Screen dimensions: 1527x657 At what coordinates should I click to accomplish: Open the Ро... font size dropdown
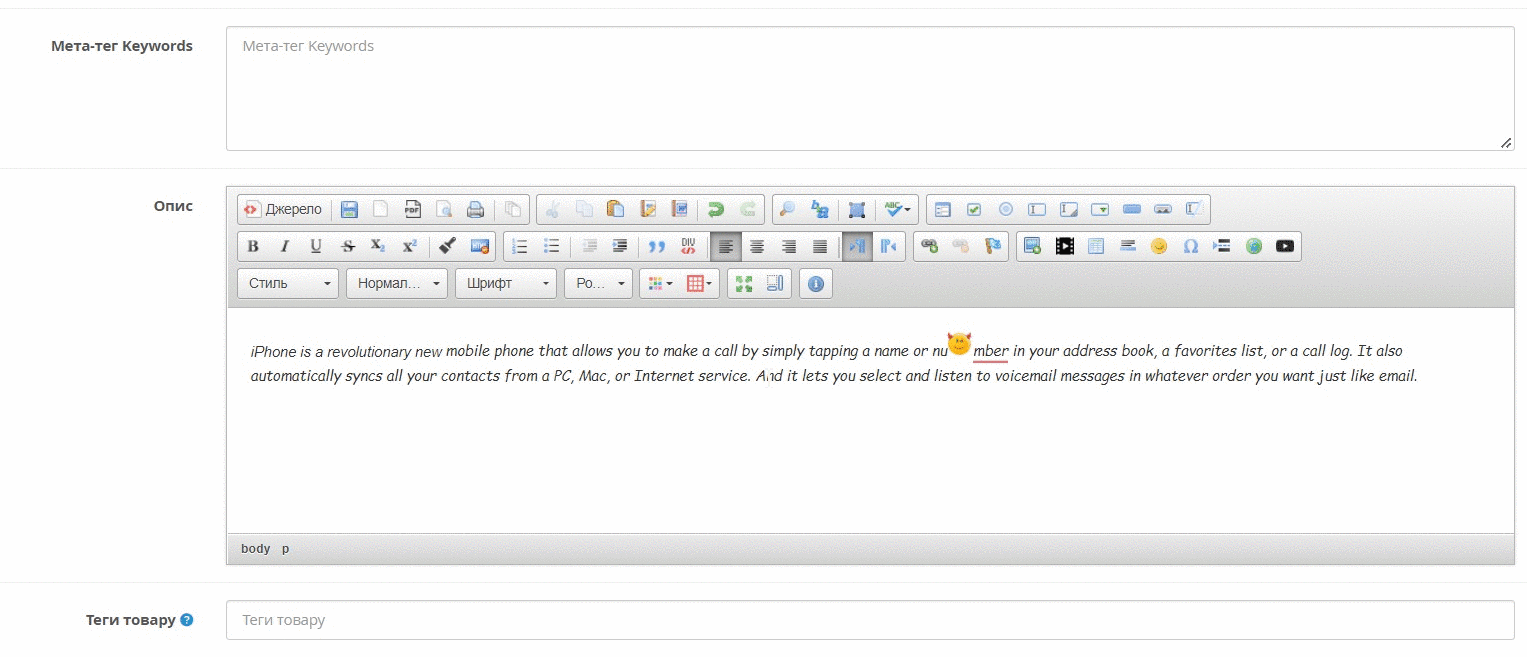tap(598, 284)
